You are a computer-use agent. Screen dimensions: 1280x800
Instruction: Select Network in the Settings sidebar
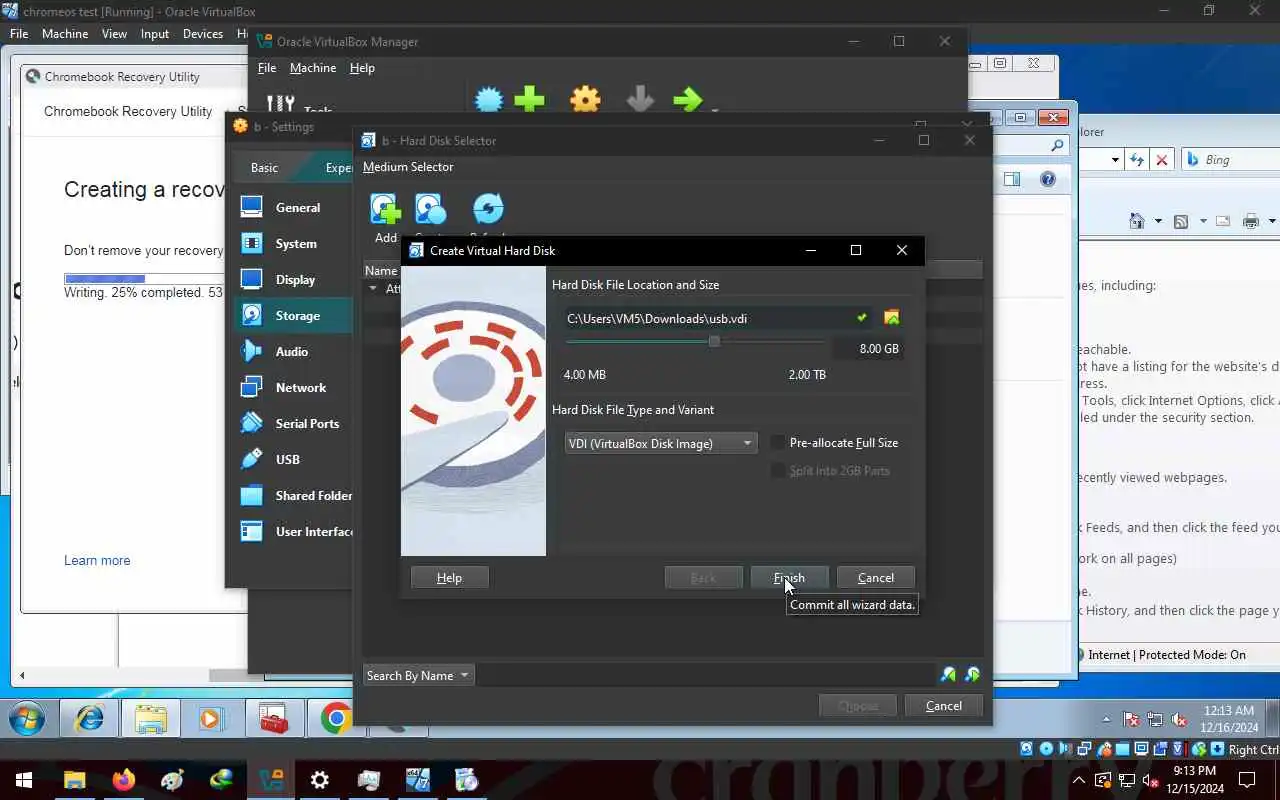click(294, 387)
